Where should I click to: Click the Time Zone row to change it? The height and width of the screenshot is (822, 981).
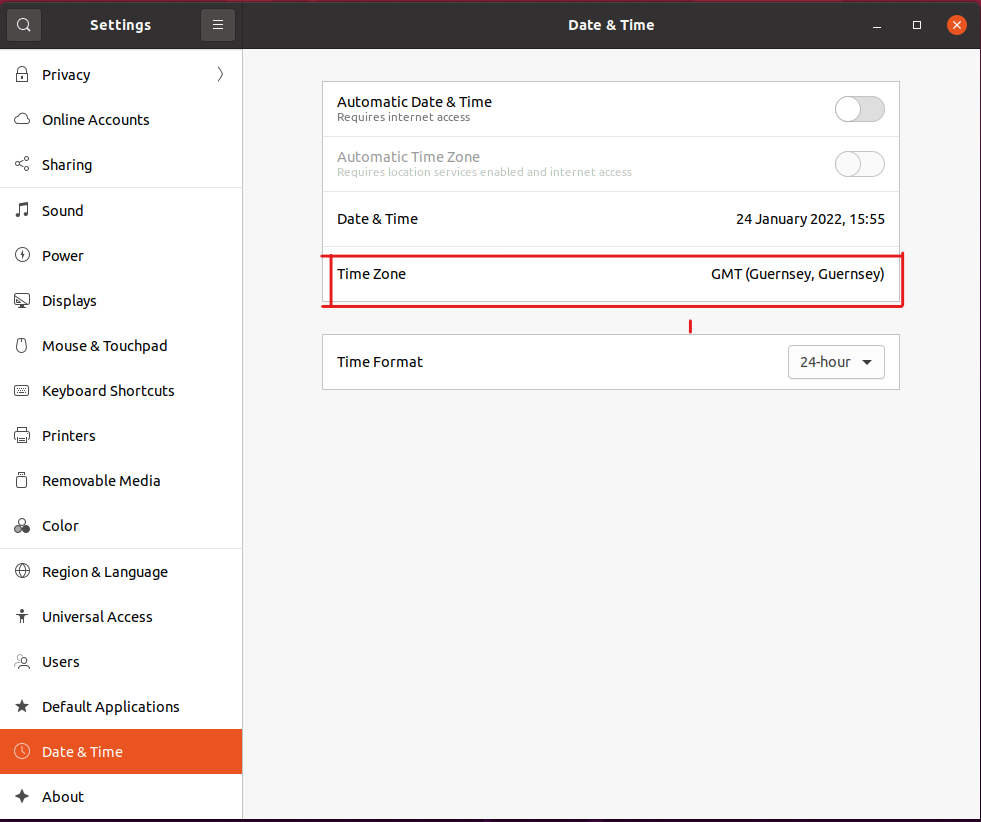(x=610, y=274)
